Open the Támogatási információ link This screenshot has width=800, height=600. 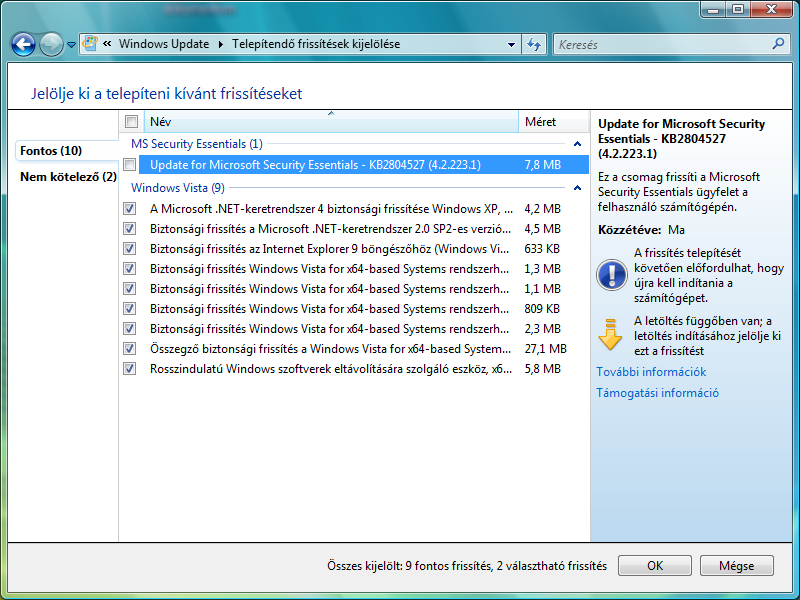(x=657, y=393)
